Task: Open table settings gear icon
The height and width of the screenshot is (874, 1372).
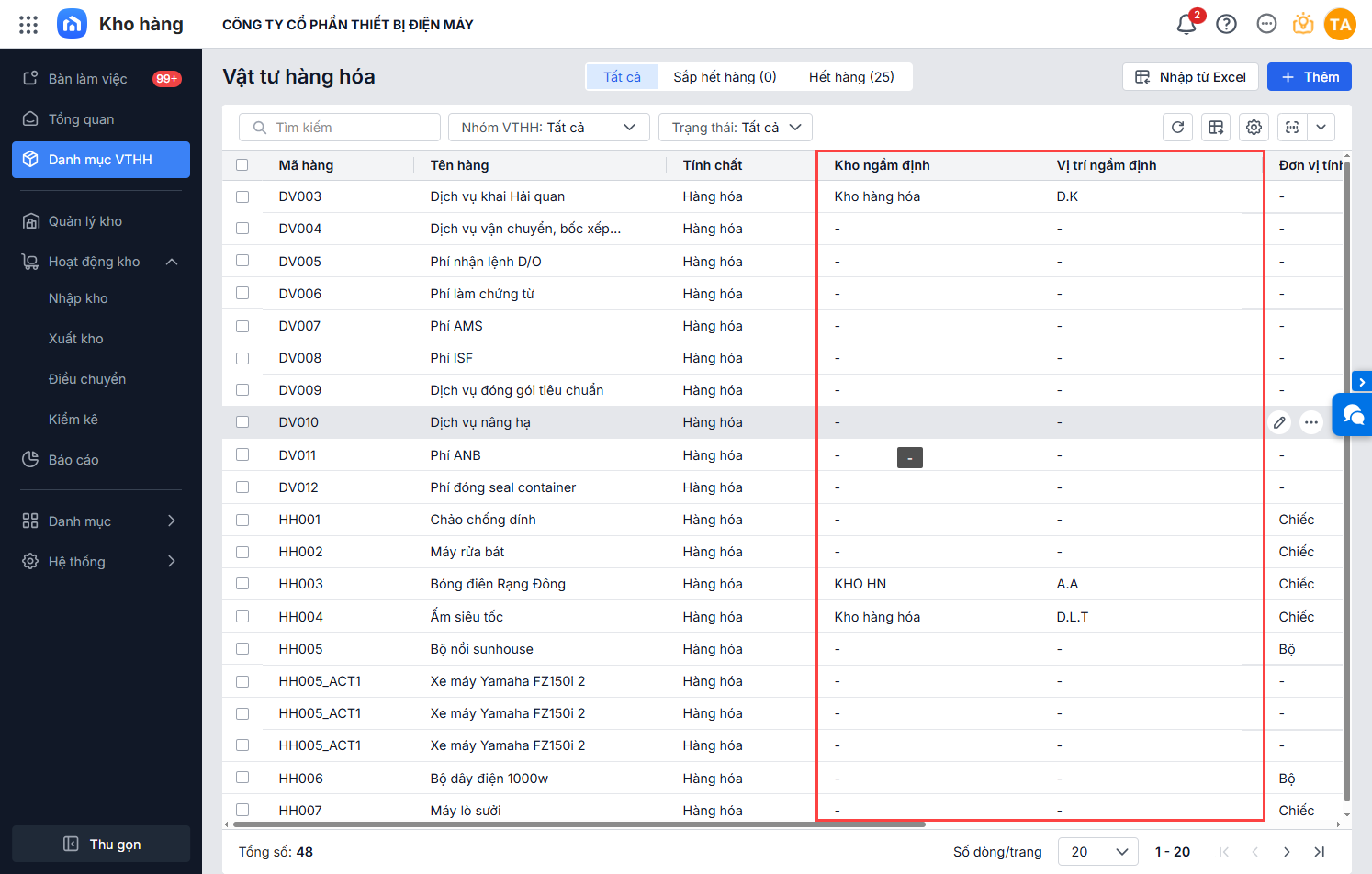Action: (1254, 128)
